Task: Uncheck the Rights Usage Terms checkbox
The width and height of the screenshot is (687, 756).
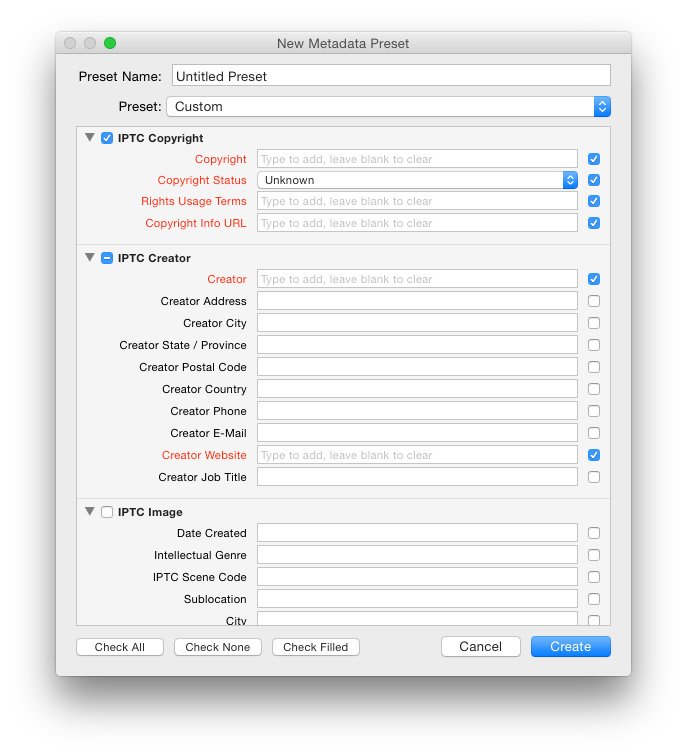Action: 594,201
